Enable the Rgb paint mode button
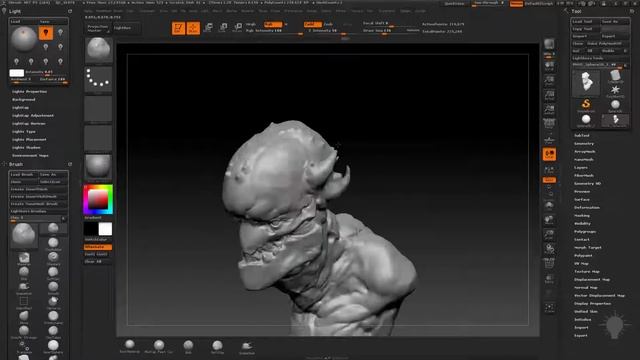 pyautogui.click(x=273, y=24)
